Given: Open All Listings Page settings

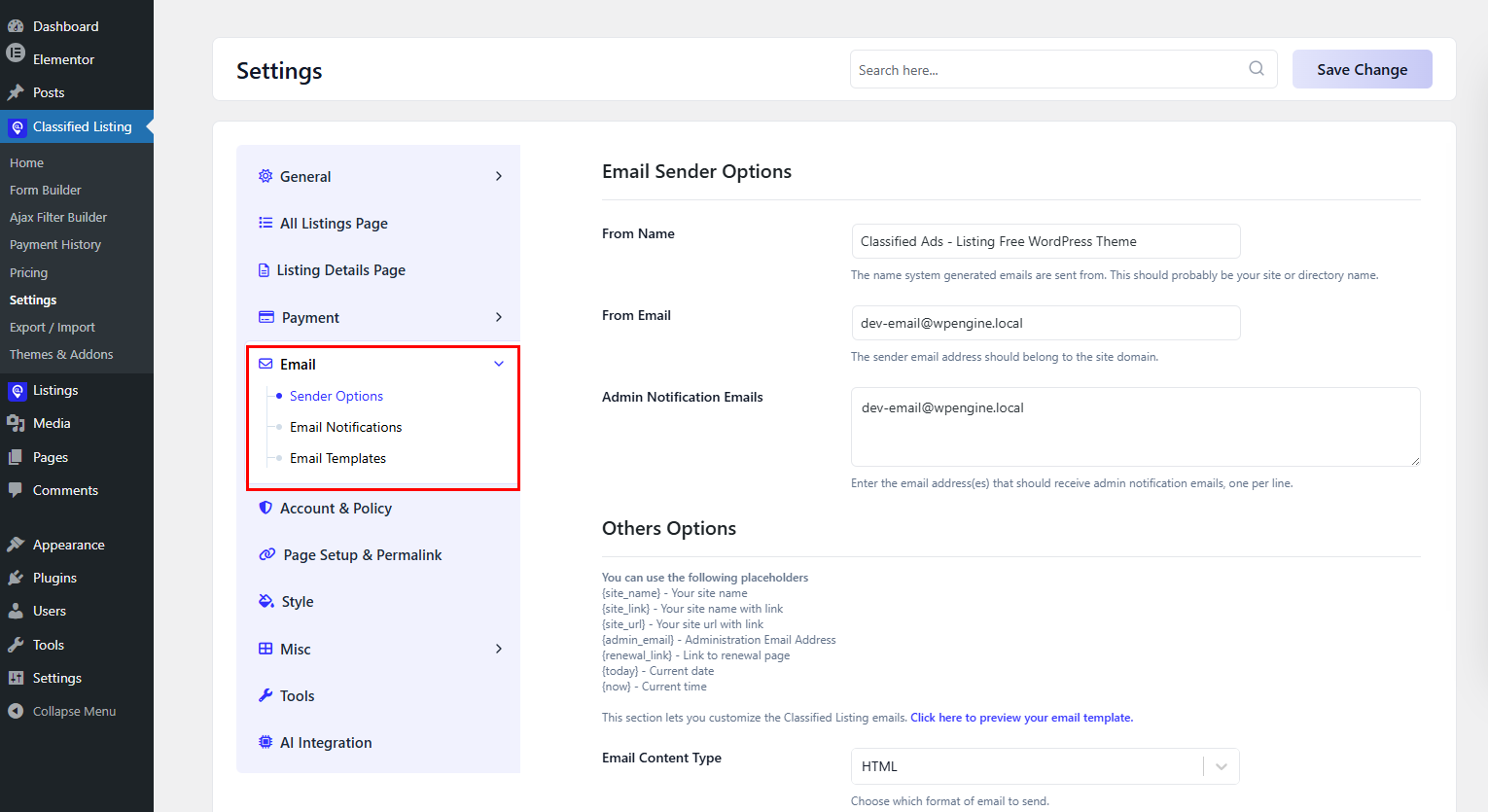Looking at the screenshot, I should (334, 223).
